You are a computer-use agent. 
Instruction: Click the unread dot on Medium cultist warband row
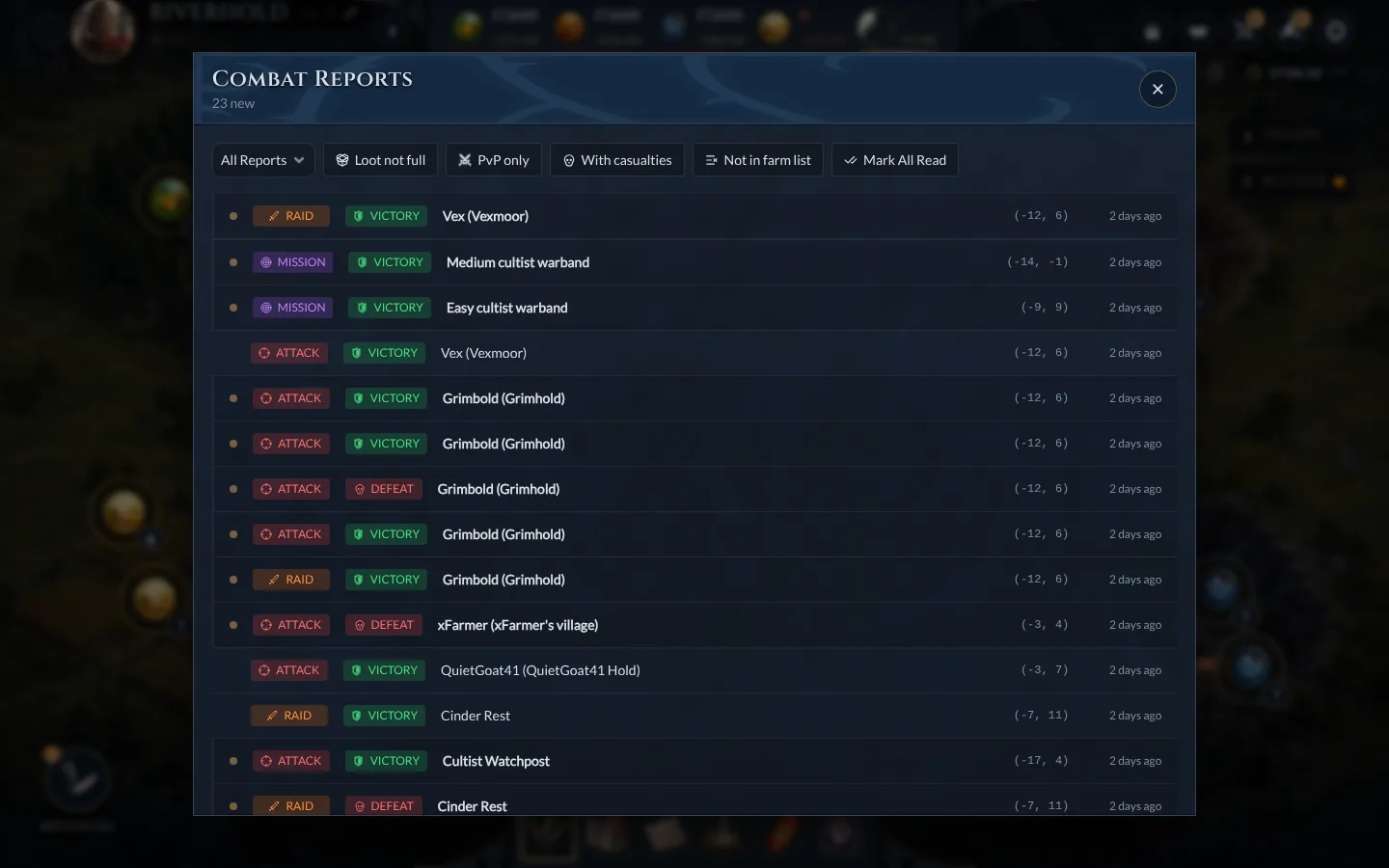(233, 262)
